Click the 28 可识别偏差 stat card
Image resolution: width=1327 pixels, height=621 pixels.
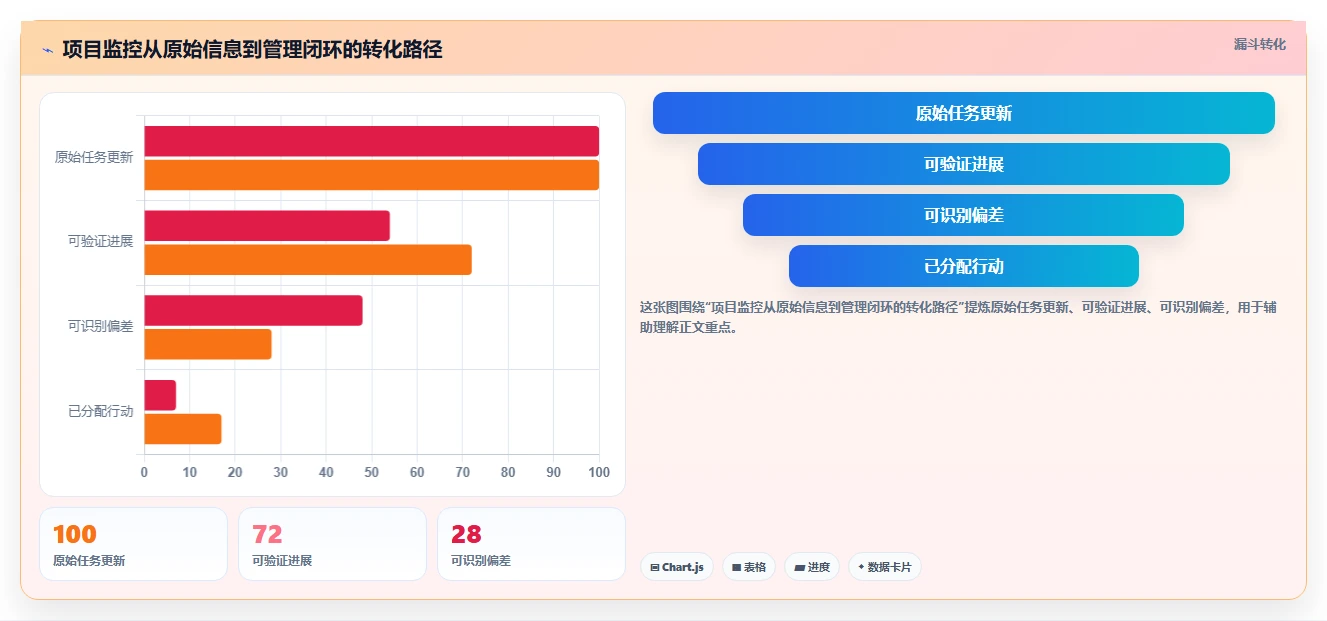tap(531, 544)
